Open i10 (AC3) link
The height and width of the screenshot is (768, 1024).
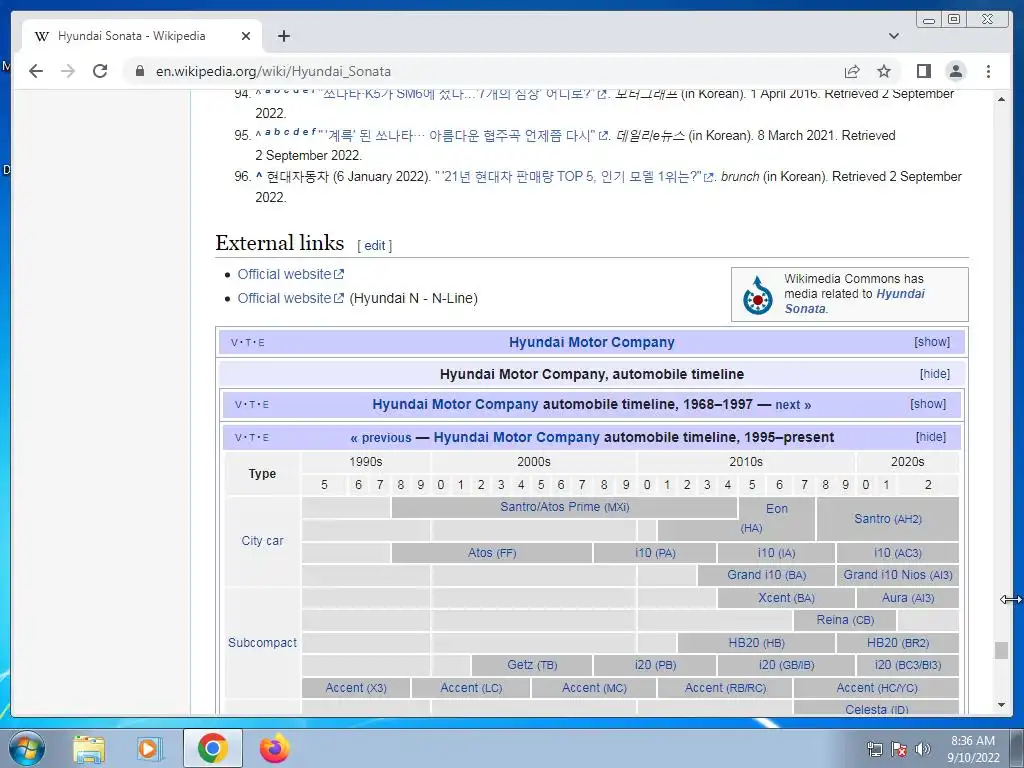click(x=897, y=552)
